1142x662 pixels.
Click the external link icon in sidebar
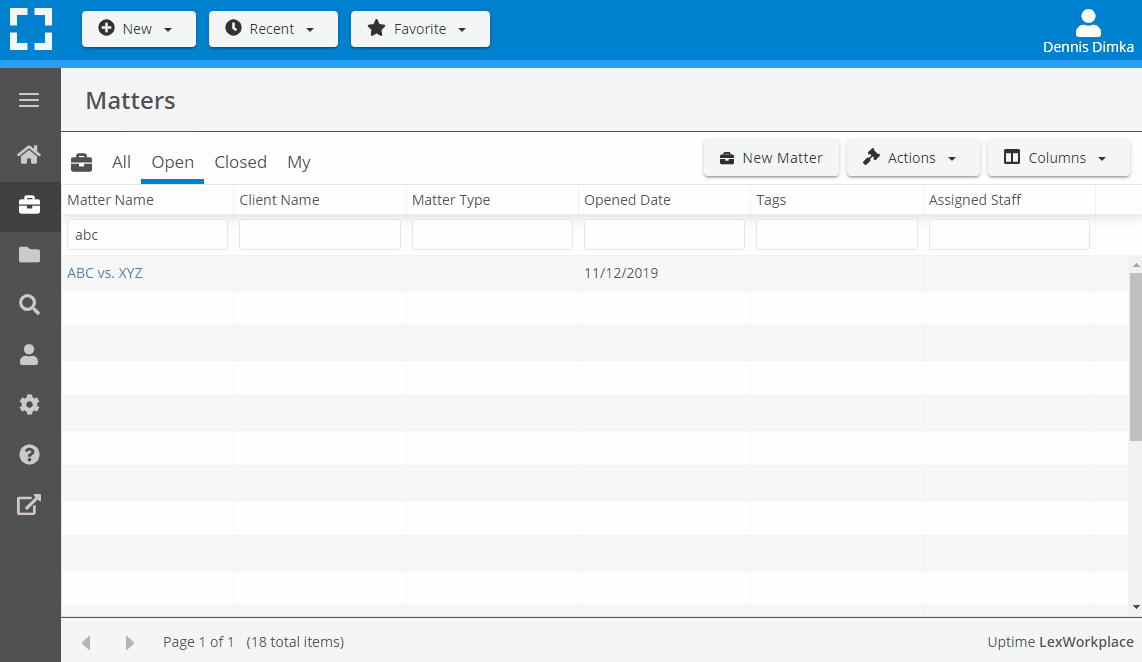[29, 505]
